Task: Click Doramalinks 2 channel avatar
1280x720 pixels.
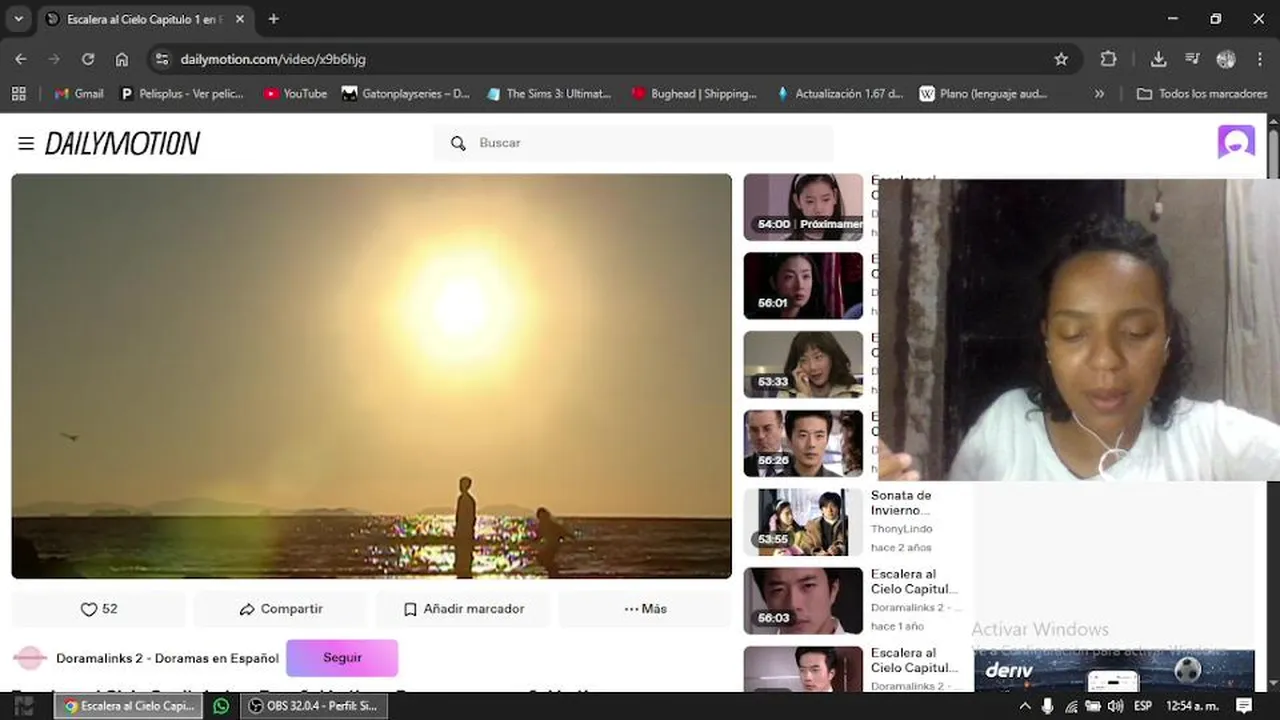Action: tap(30, 658)
